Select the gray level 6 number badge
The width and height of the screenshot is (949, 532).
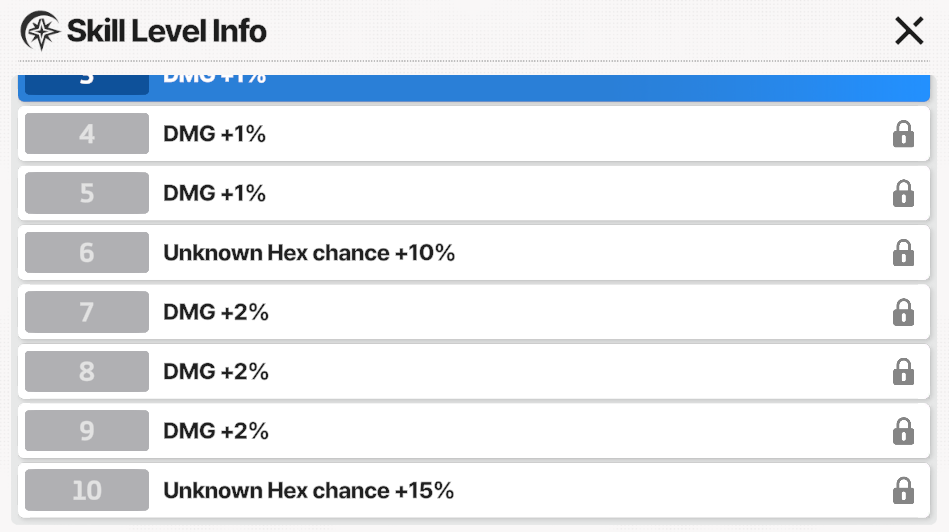[87, 252]
